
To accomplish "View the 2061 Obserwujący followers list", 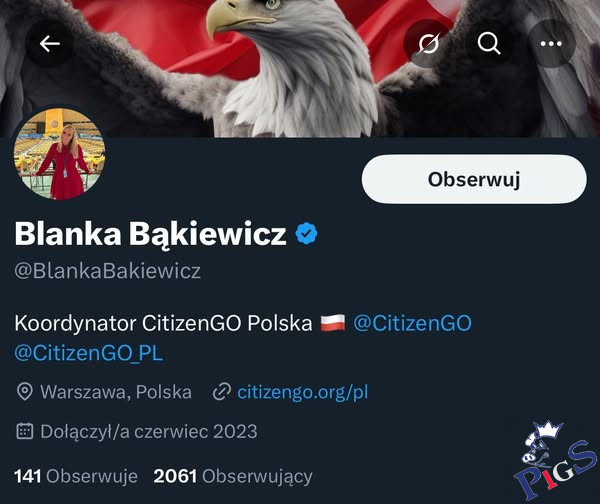I will pos(233,476).
